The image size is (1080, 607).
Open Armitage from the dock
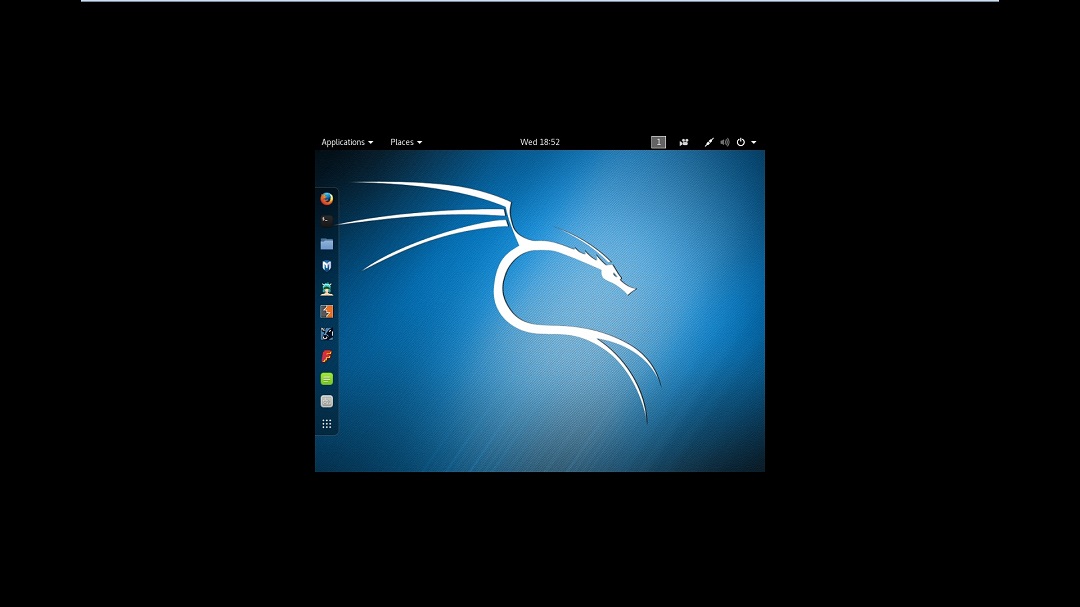point(326,289)
